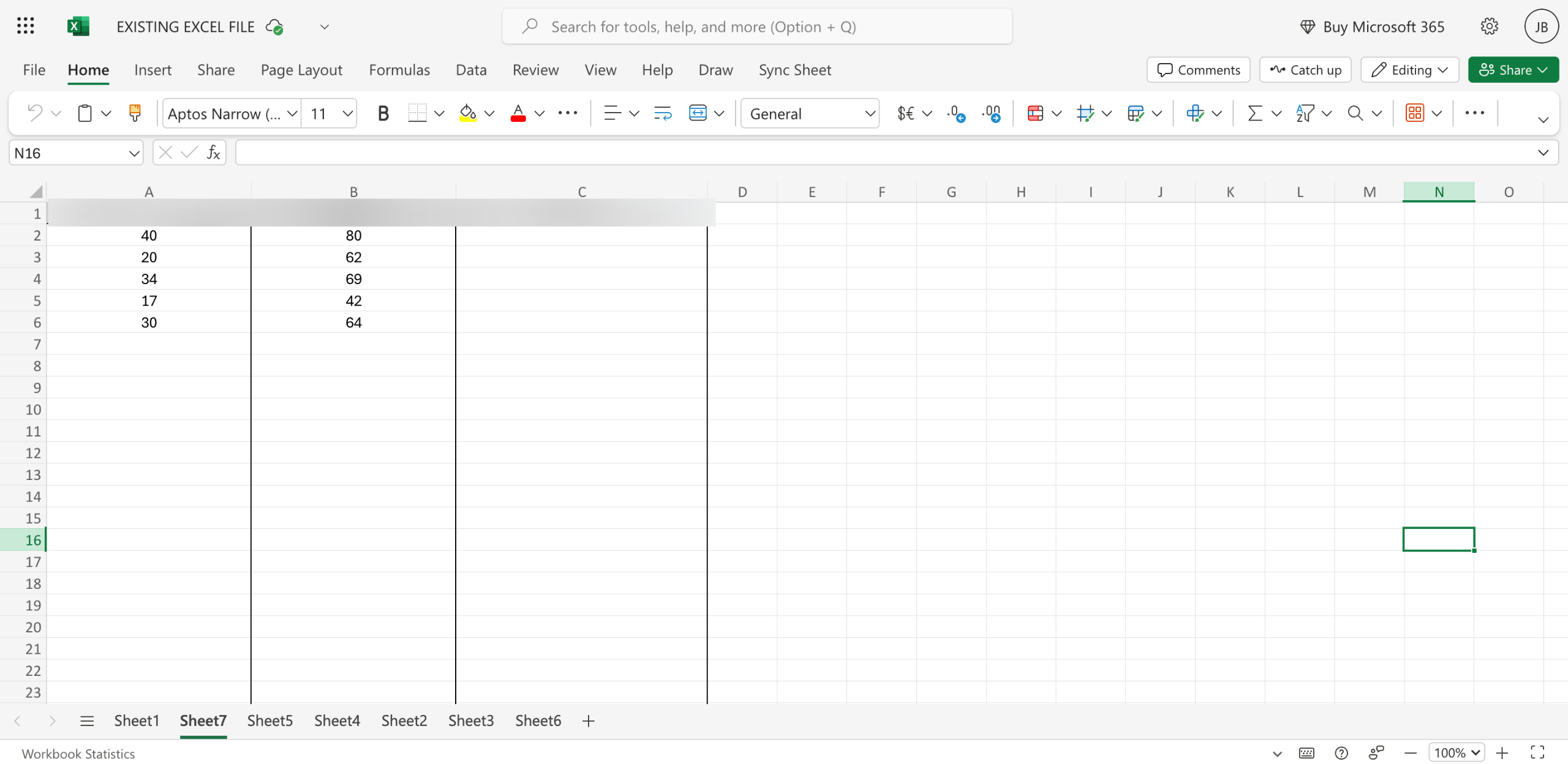
Task: Click Workbook Statistics in status bar
Action: click(x=78, y=754)
